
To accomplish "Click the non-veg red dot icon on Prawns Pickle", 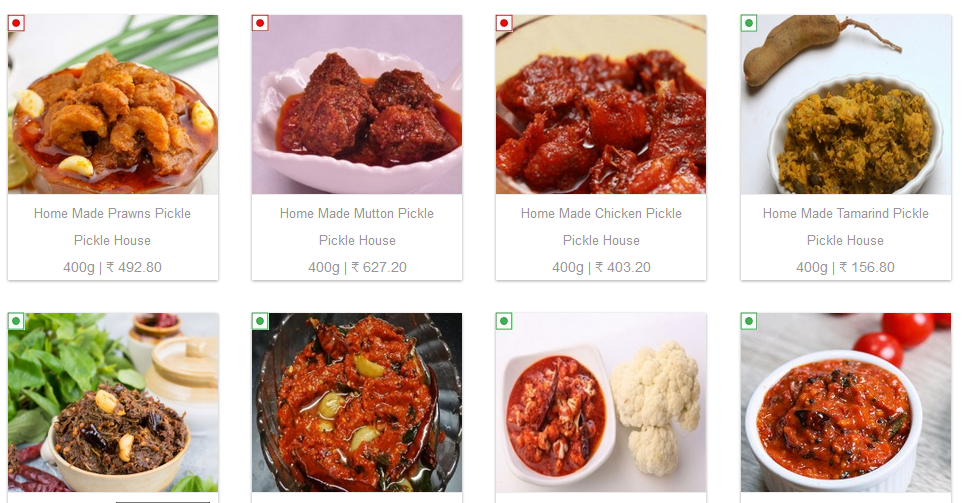I will click(16, 24).
